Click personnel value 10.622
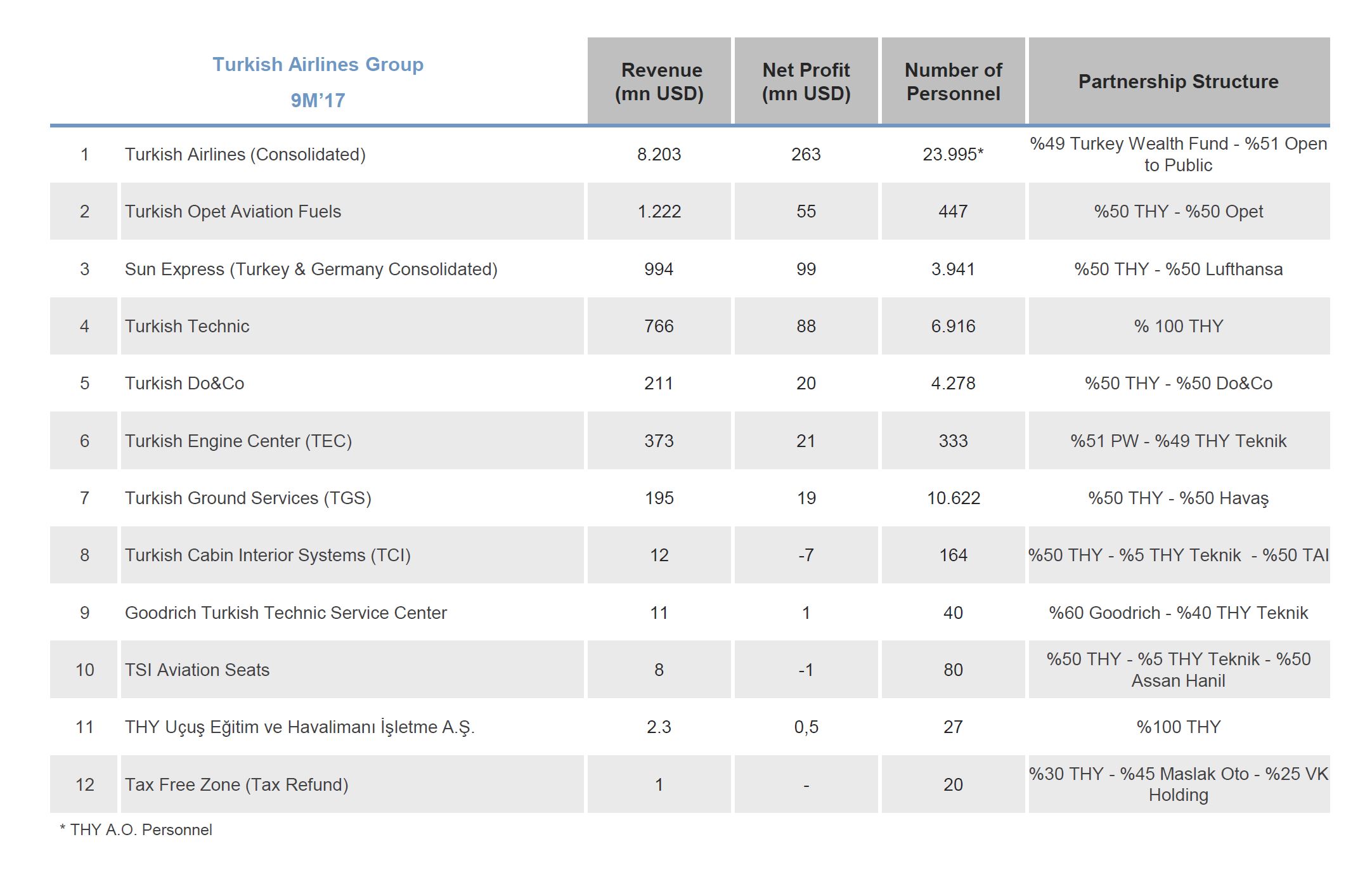Viewport: 1372px width, 870px height. (954, 498)
